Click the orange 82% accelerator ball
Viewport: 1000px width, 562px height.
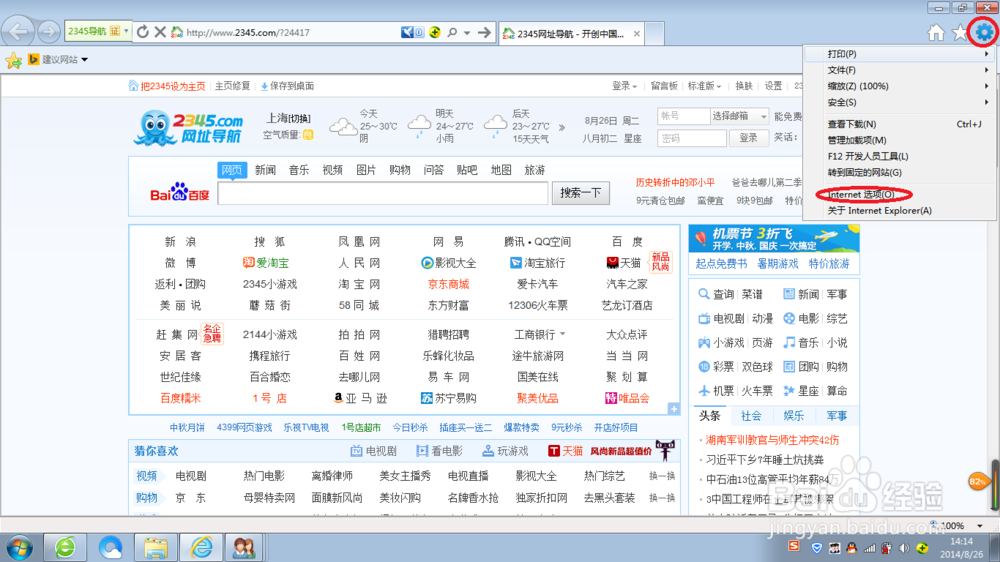(978, 481)
